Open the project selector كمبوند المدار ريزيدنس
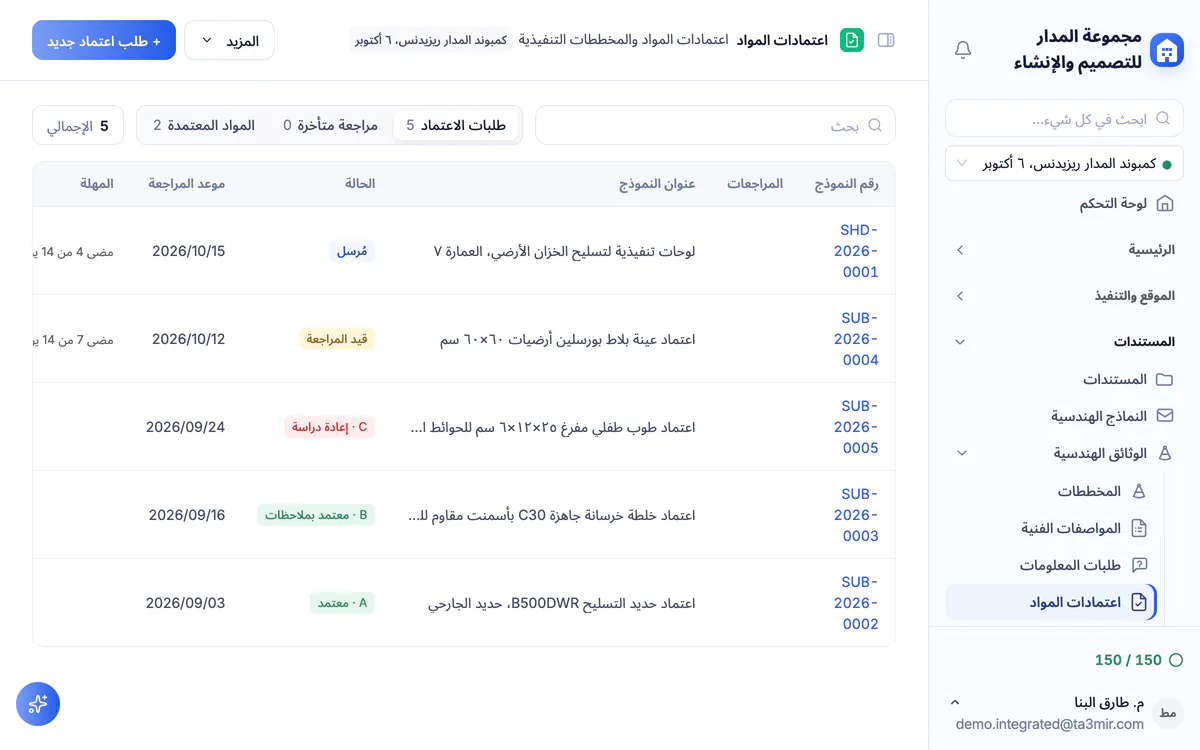 pyautogui.click(x=1065, y=163)
